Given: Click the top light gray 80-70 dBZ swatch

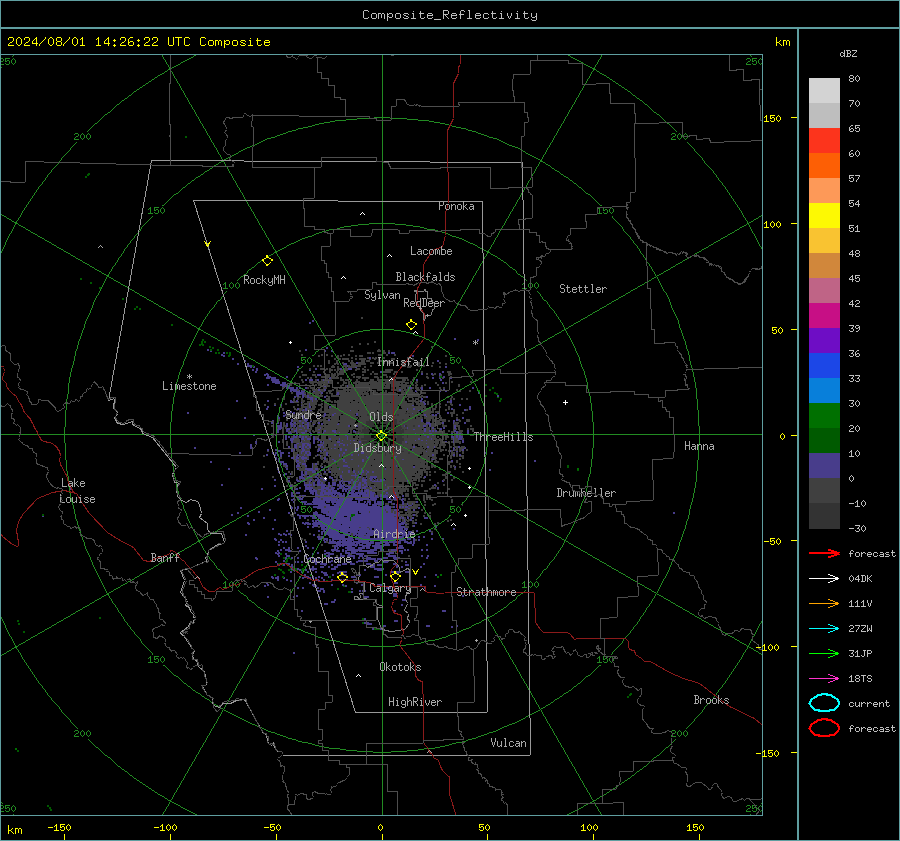Looking at the screenshot, I should click(824, 91).
